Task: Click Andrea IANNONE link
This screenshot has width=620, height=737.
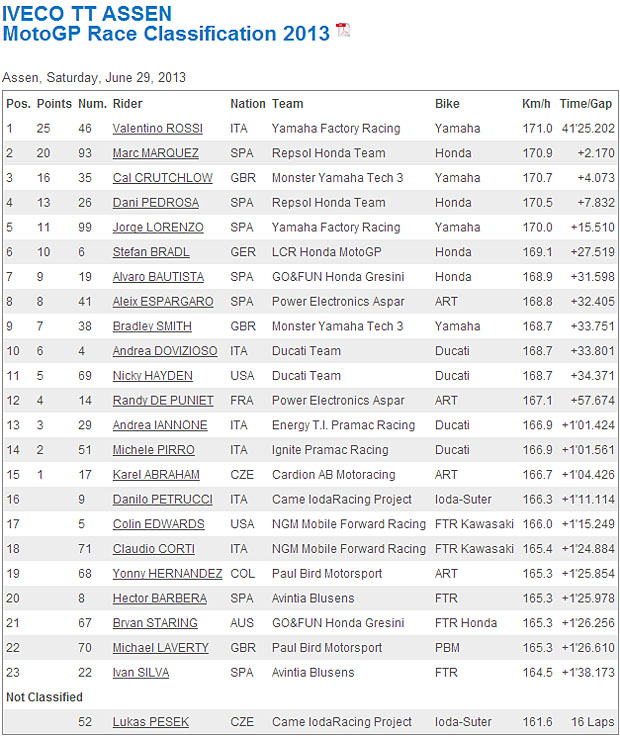Action: pos(158,425)
